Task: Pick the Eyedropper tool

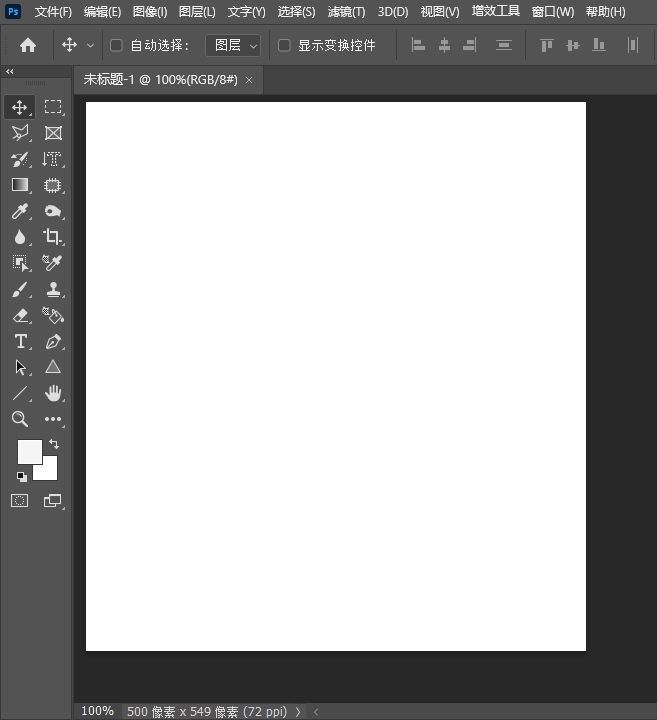Action: click(20, 211)
